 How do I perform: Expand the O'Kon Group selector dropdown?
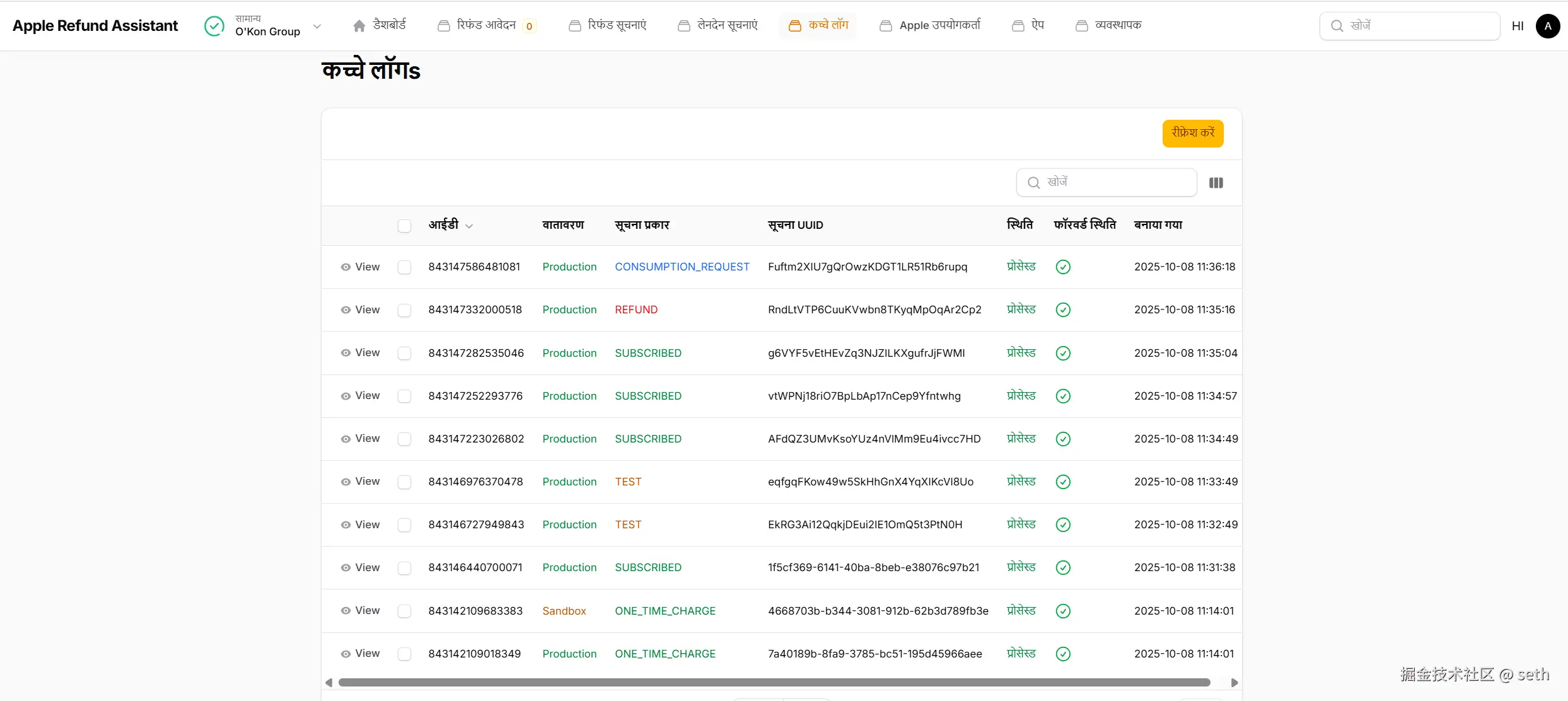tap(317, 26)
